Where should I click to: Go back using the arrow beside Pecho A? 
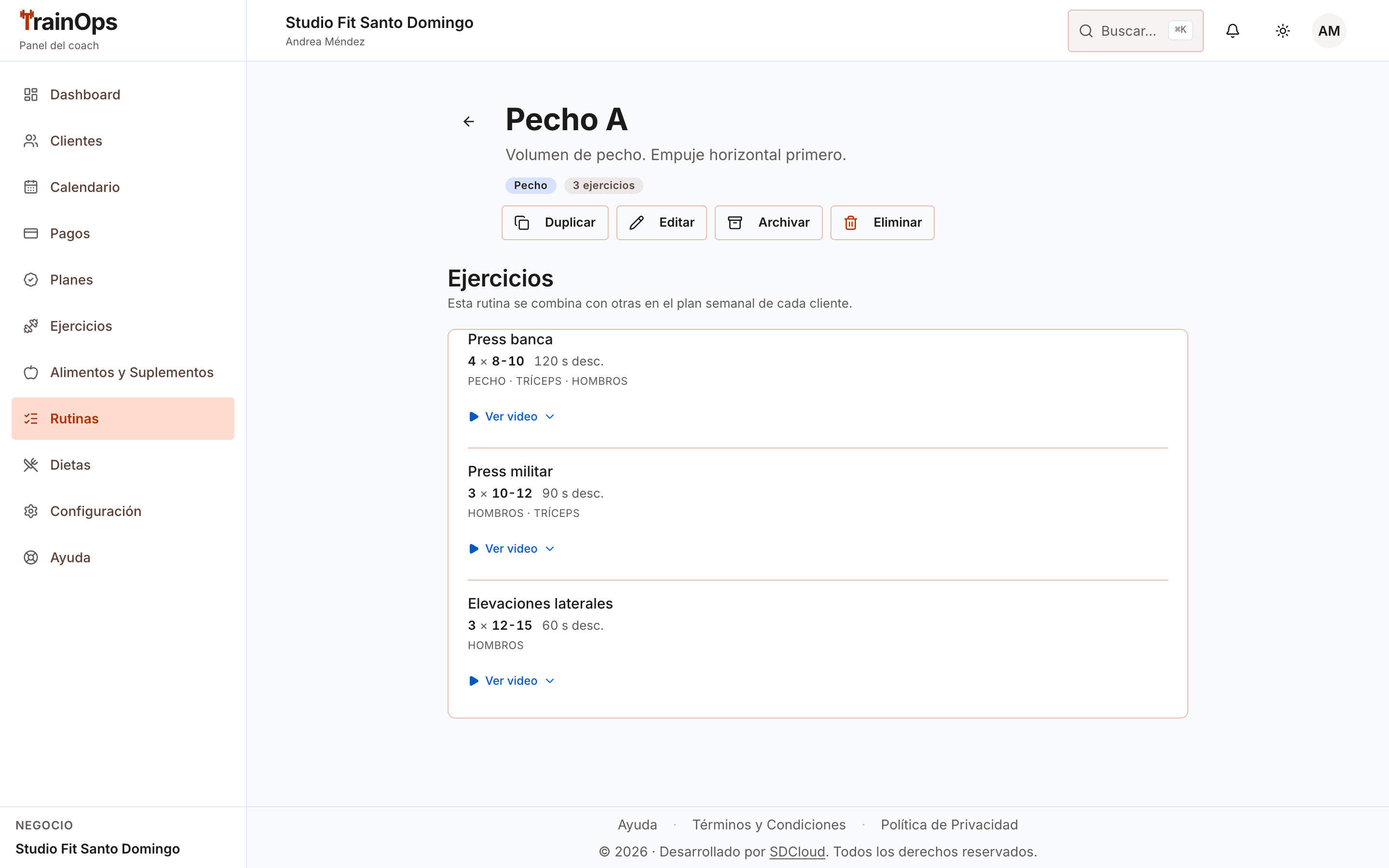pos(468,121)
